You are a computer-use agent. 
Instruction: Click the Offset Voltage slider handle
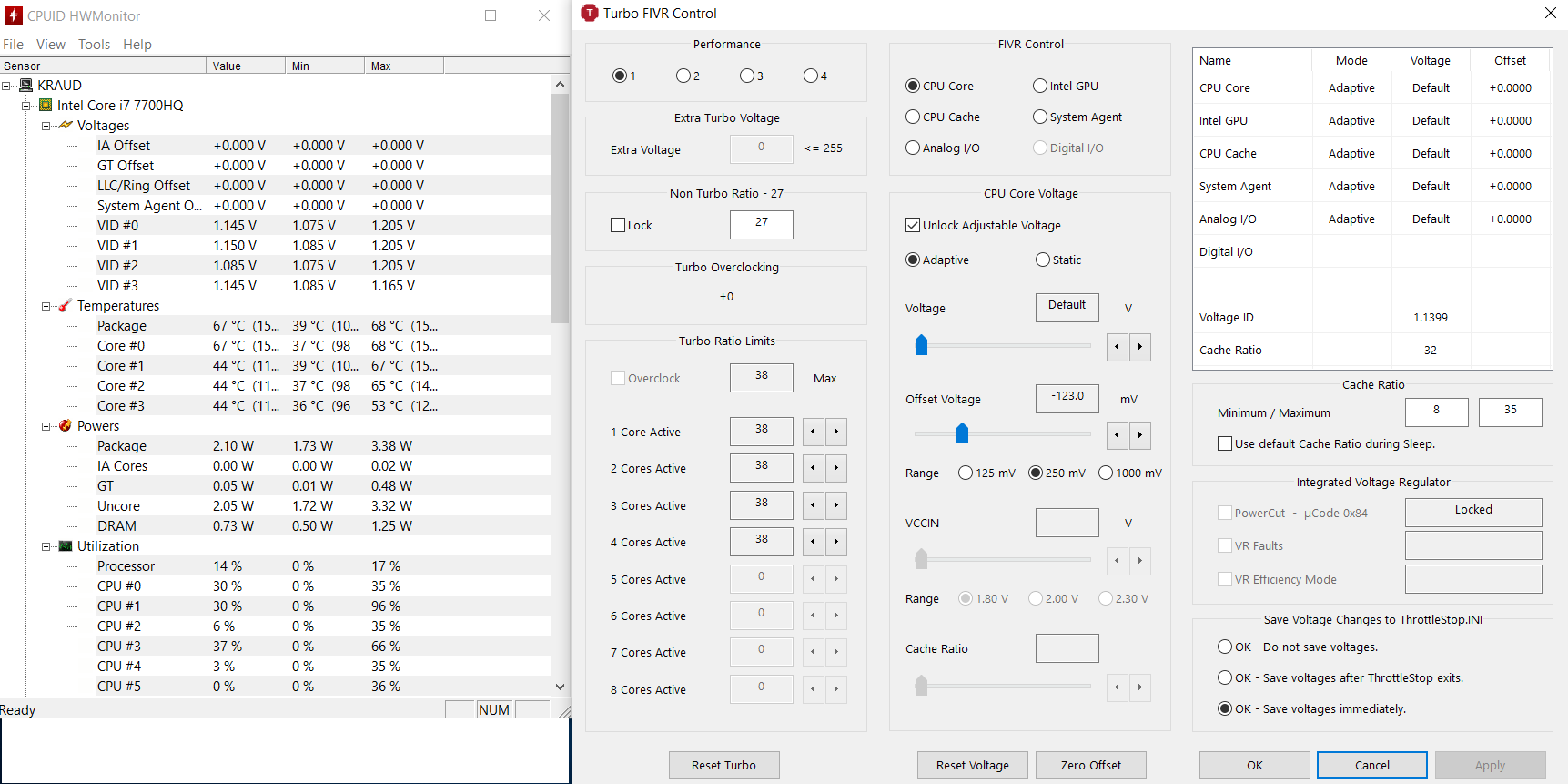[x=962, y=434]
